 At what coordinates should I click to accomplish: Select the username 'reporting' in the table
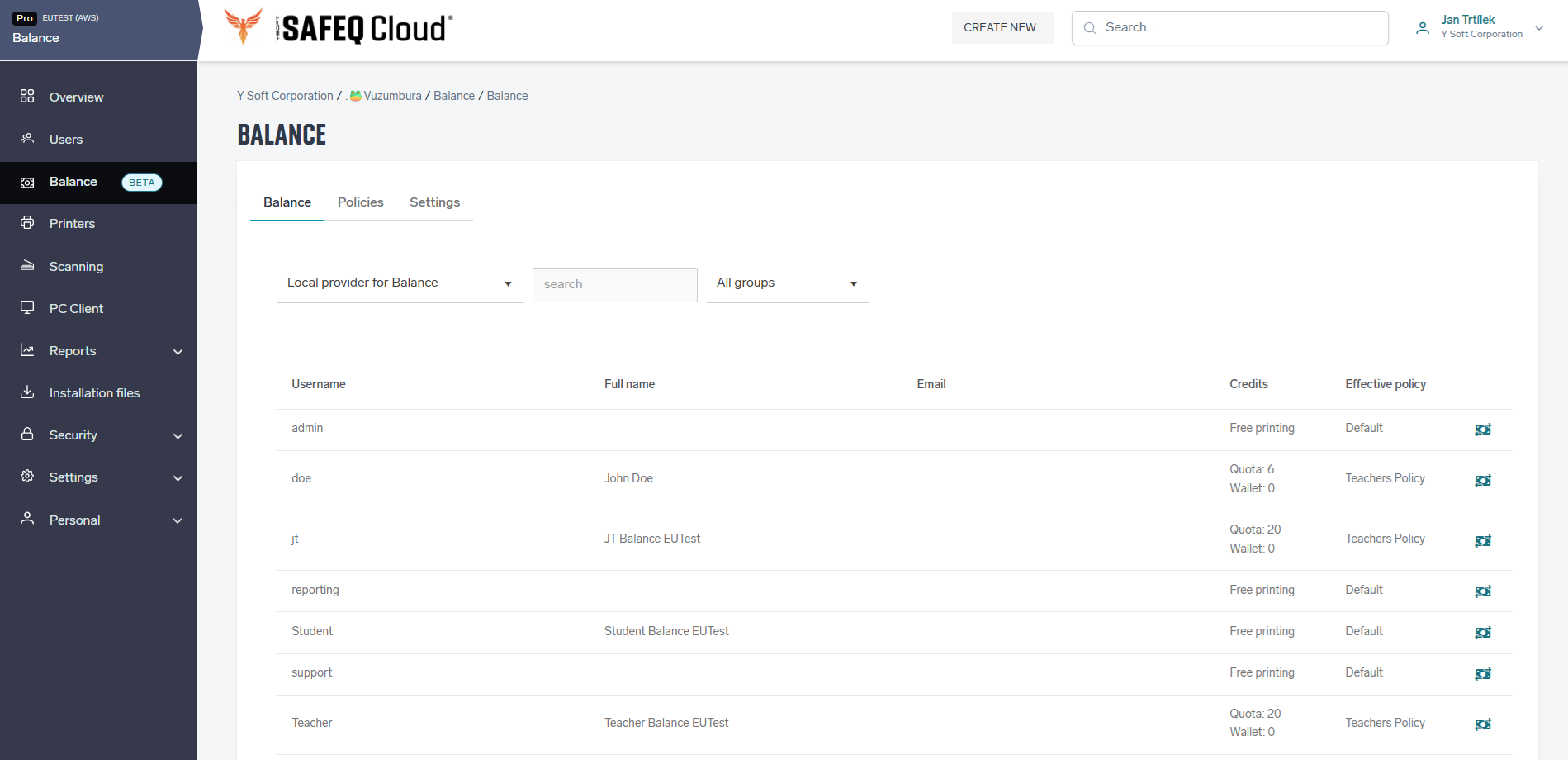[315, 590]
